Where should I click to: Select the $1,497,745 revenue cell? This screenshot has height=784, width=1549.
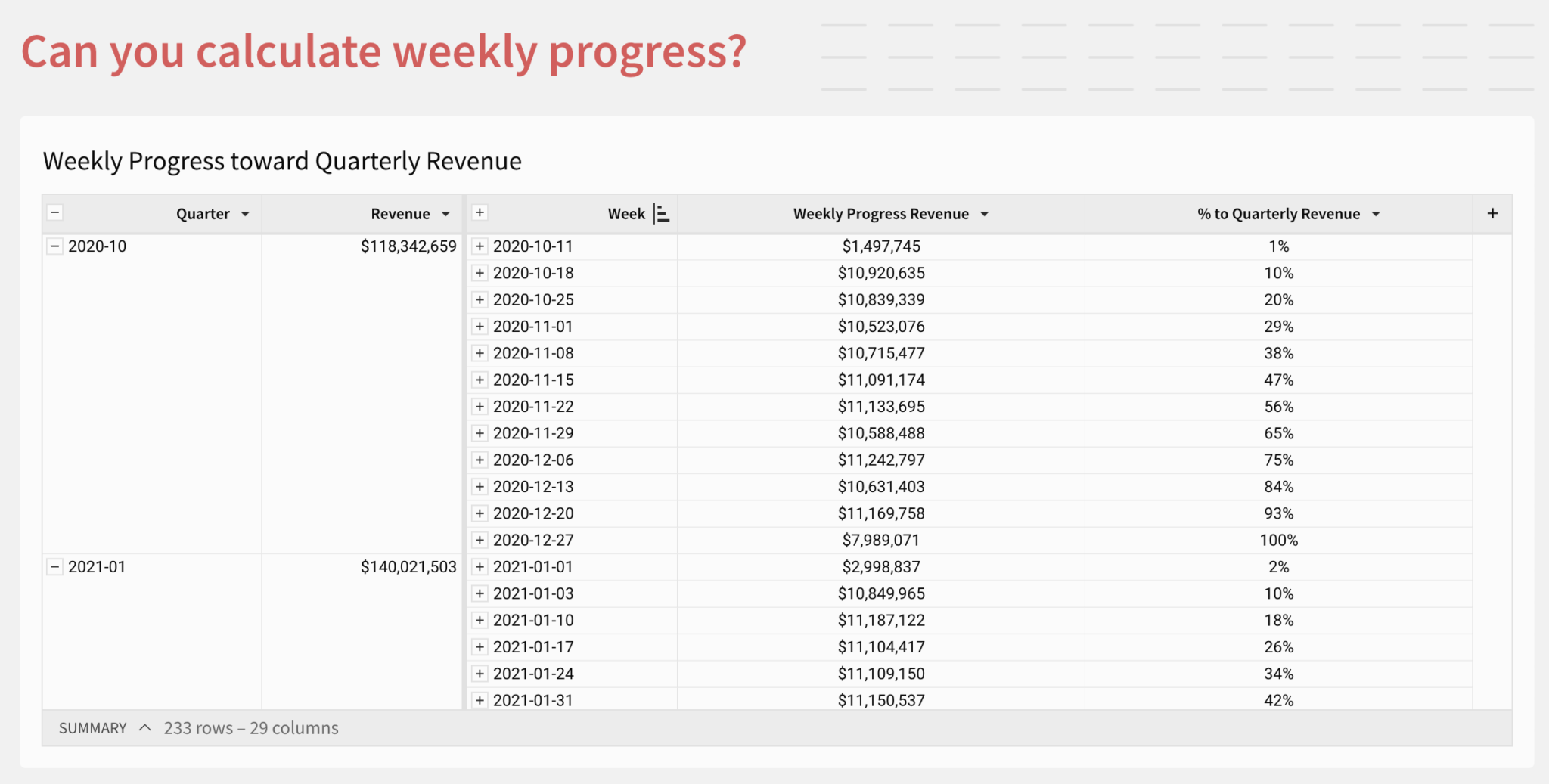(x=882, y=246)
